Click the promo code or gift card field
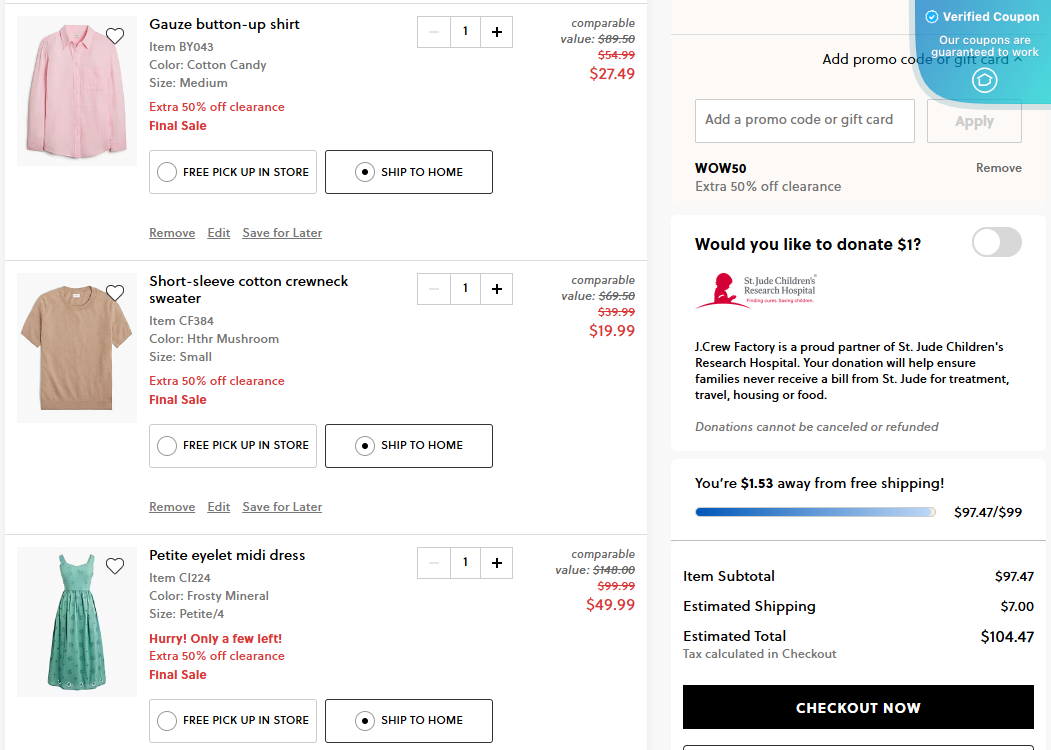Screen dimensions: 1051x750 [x=804, y=120]
